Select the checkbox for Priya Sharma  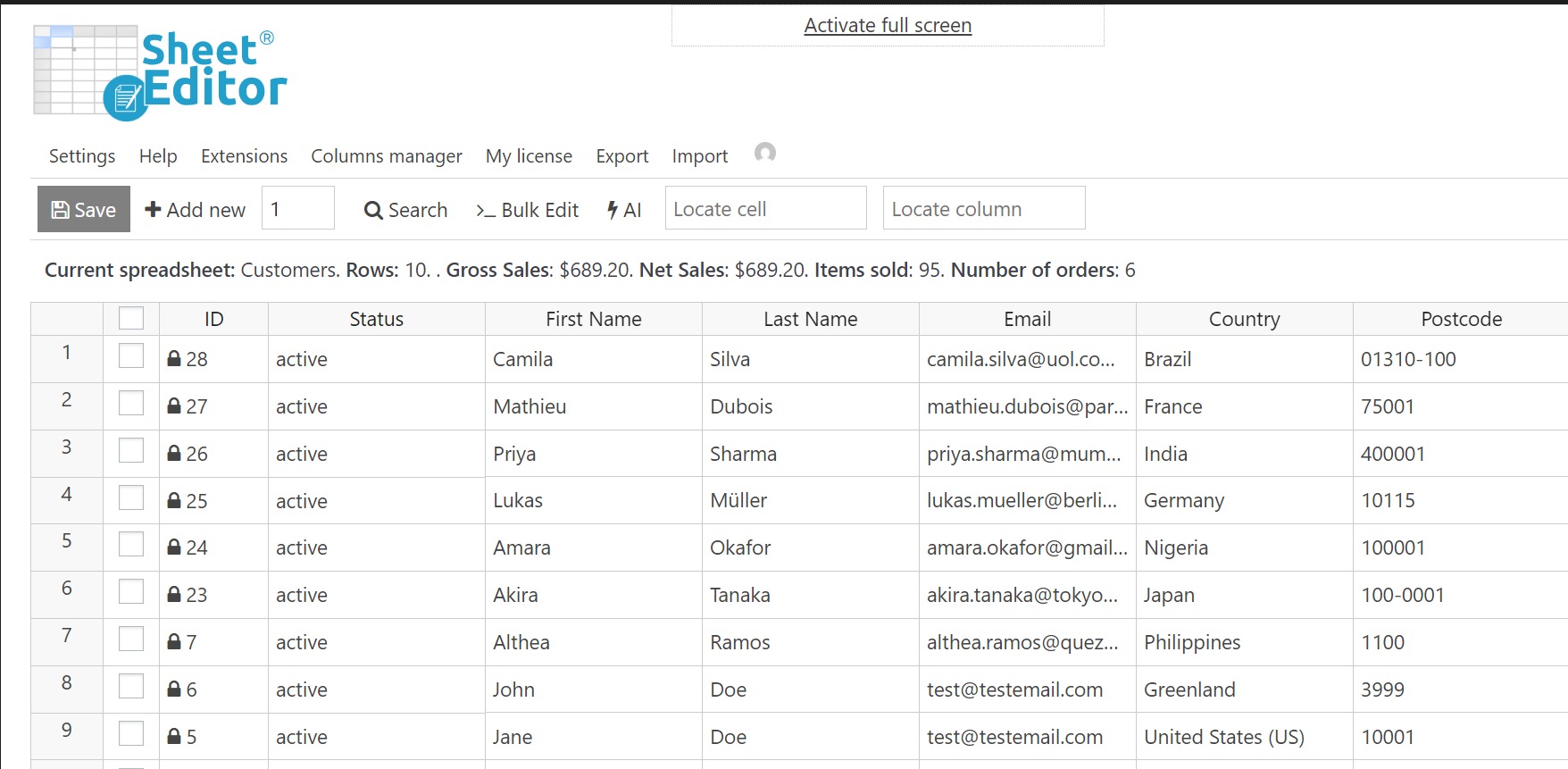tap(131, 450)
